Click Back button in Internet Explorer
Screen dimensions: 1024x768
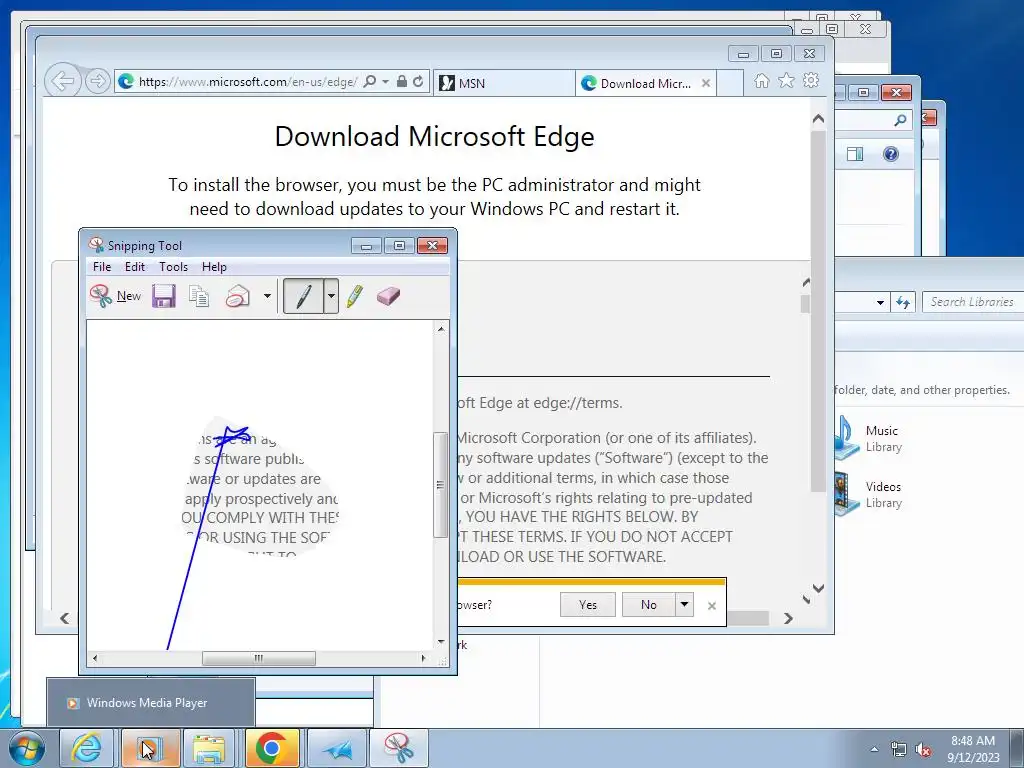click(63, 82)
